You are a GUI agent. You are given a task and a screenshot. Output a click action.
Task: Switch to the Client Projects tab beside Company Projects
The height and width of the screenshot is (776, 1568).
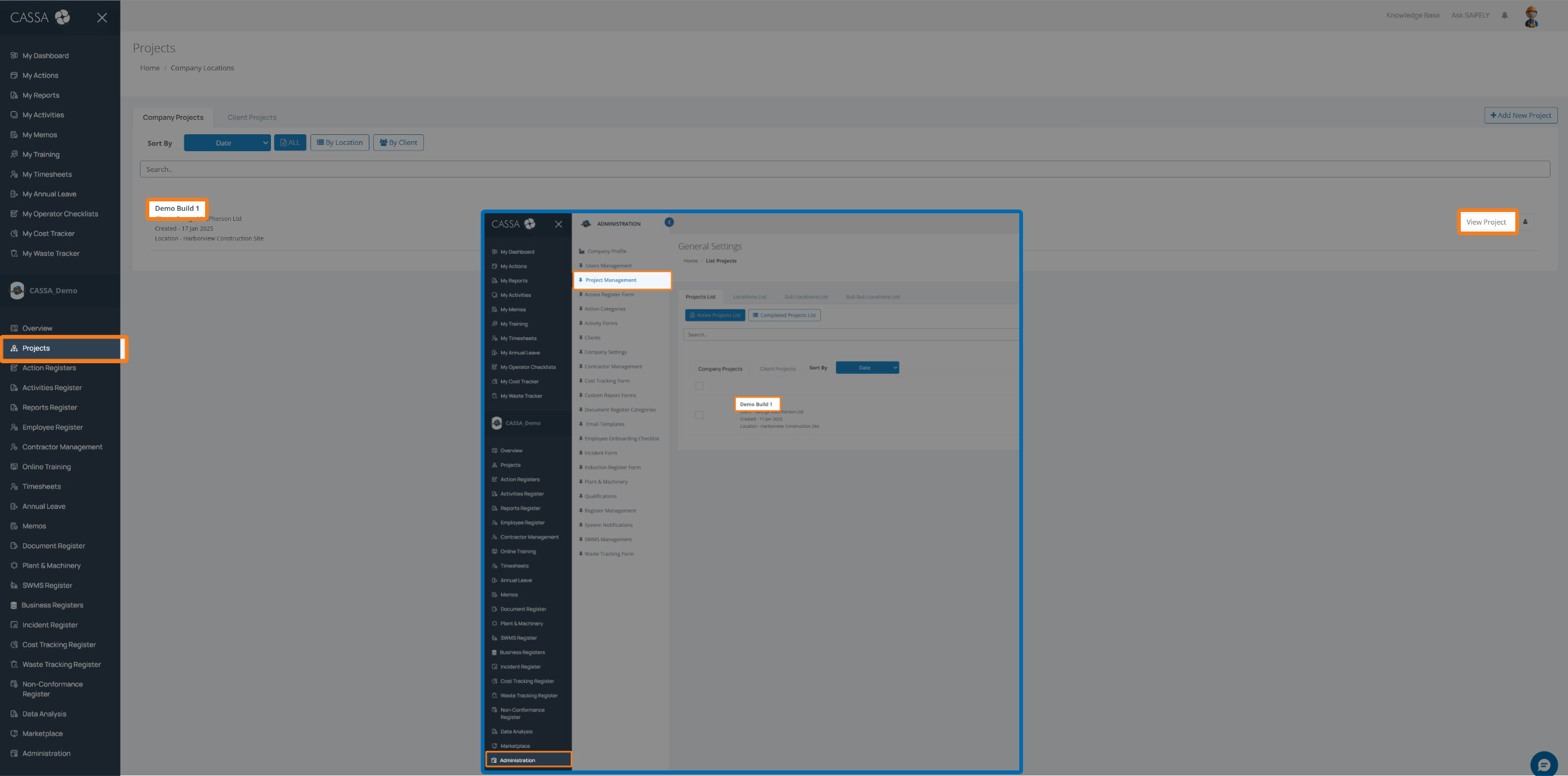click(x=252, y=117)
